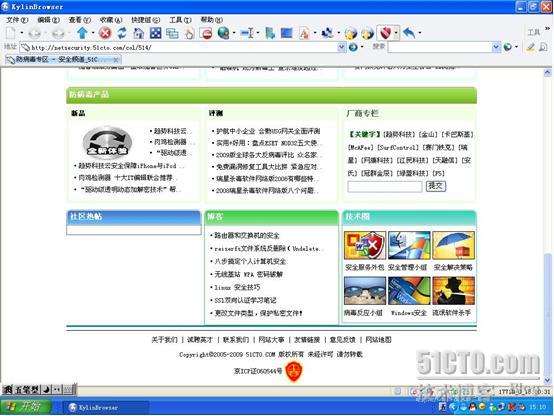Viewport: 554px width, 416px height.
Task: Click the red shield security toolbar icon
Action: point(385,33)
